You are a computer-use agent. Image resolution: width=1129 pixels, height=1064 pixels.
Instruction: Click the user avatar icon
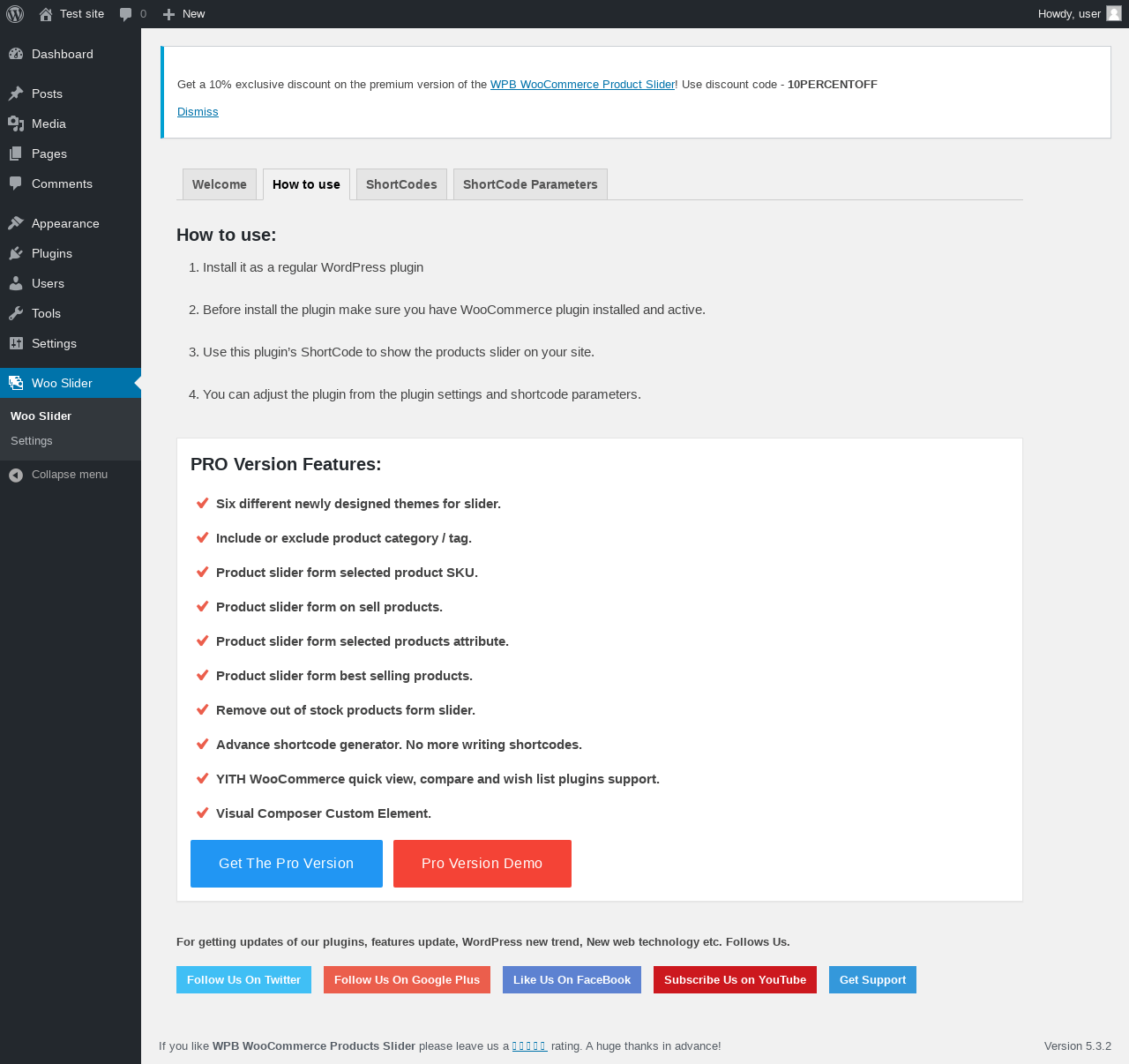tap(1114, 13)
